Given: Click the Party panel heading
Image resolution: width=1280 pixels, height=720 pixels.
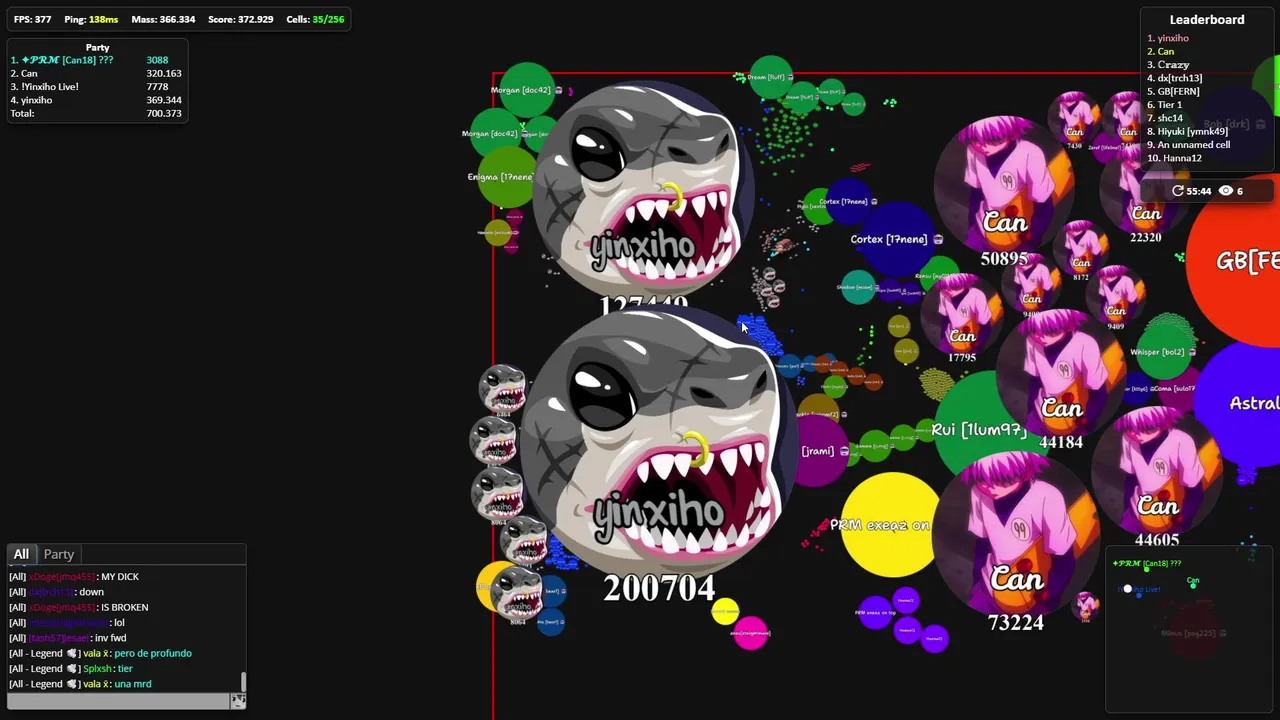Looking at the screenshot, I should [98, 47].
